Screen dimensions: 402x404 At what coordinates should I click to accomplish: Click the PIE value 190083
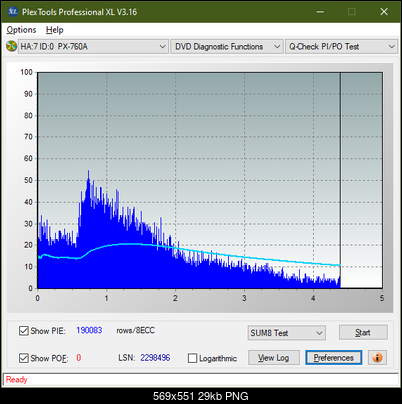89,330
